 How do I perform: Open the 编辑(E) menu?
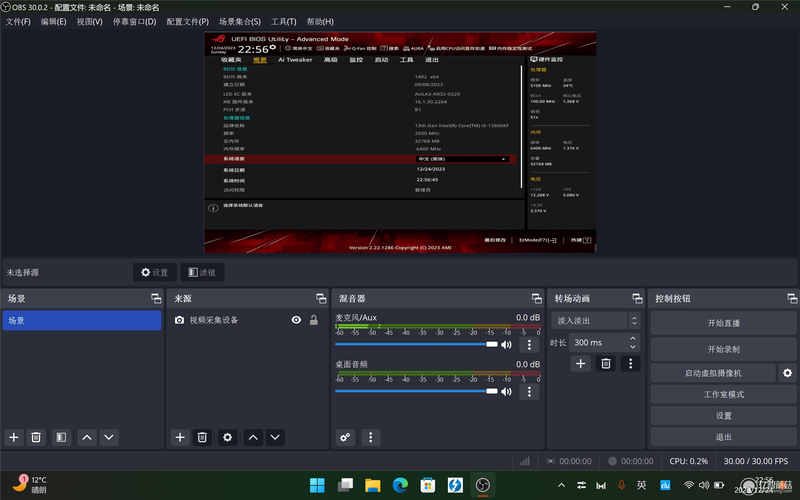[x=54, y=21]
